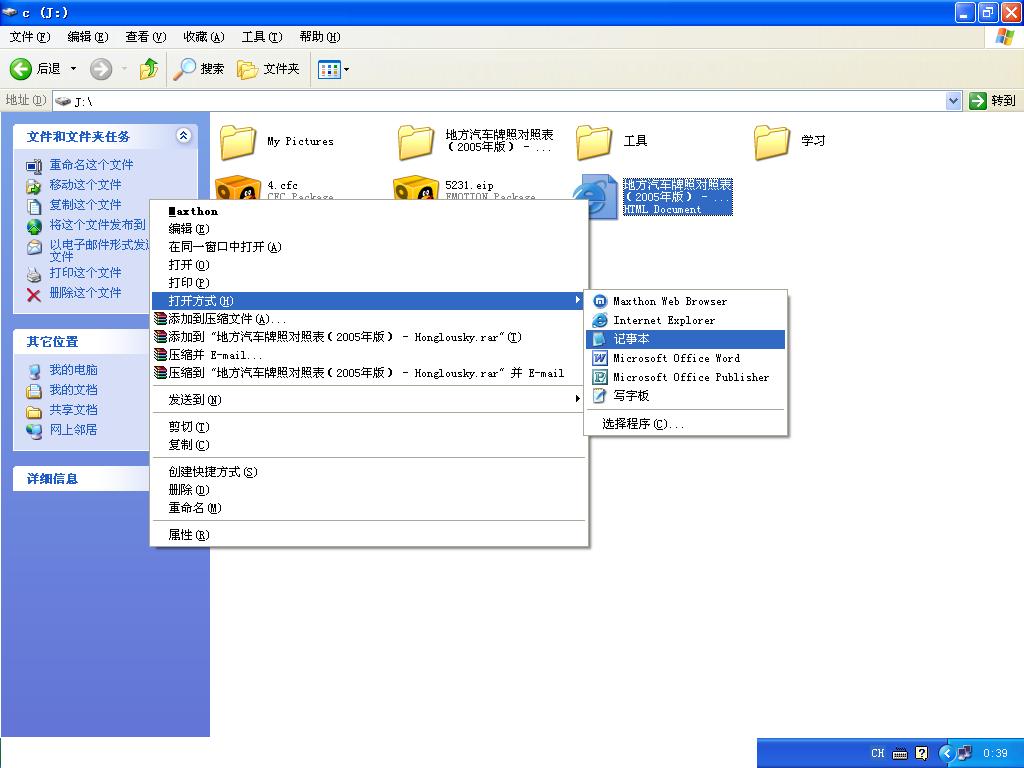Click the Back (后退) arrow icon
The image size is (1024, 768).
21,69
